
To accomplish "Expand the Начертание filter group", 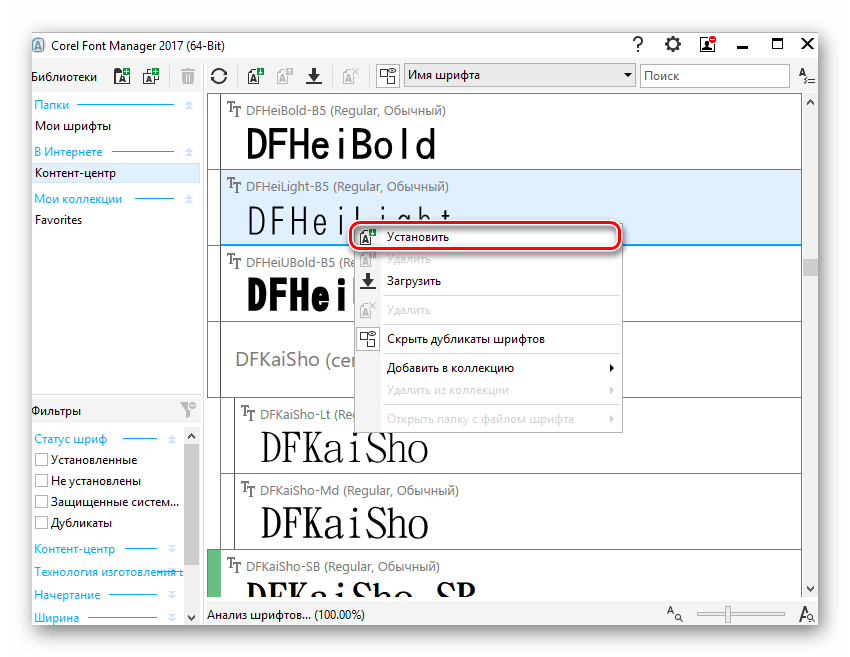I will [x=172, y=595].
